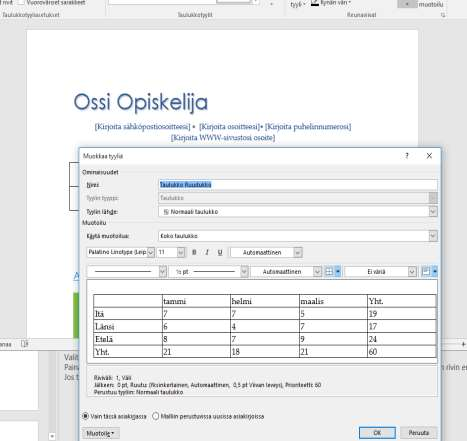Click the document scroll down arrow
Screen dimensions: 467x441
click(52, 436)
